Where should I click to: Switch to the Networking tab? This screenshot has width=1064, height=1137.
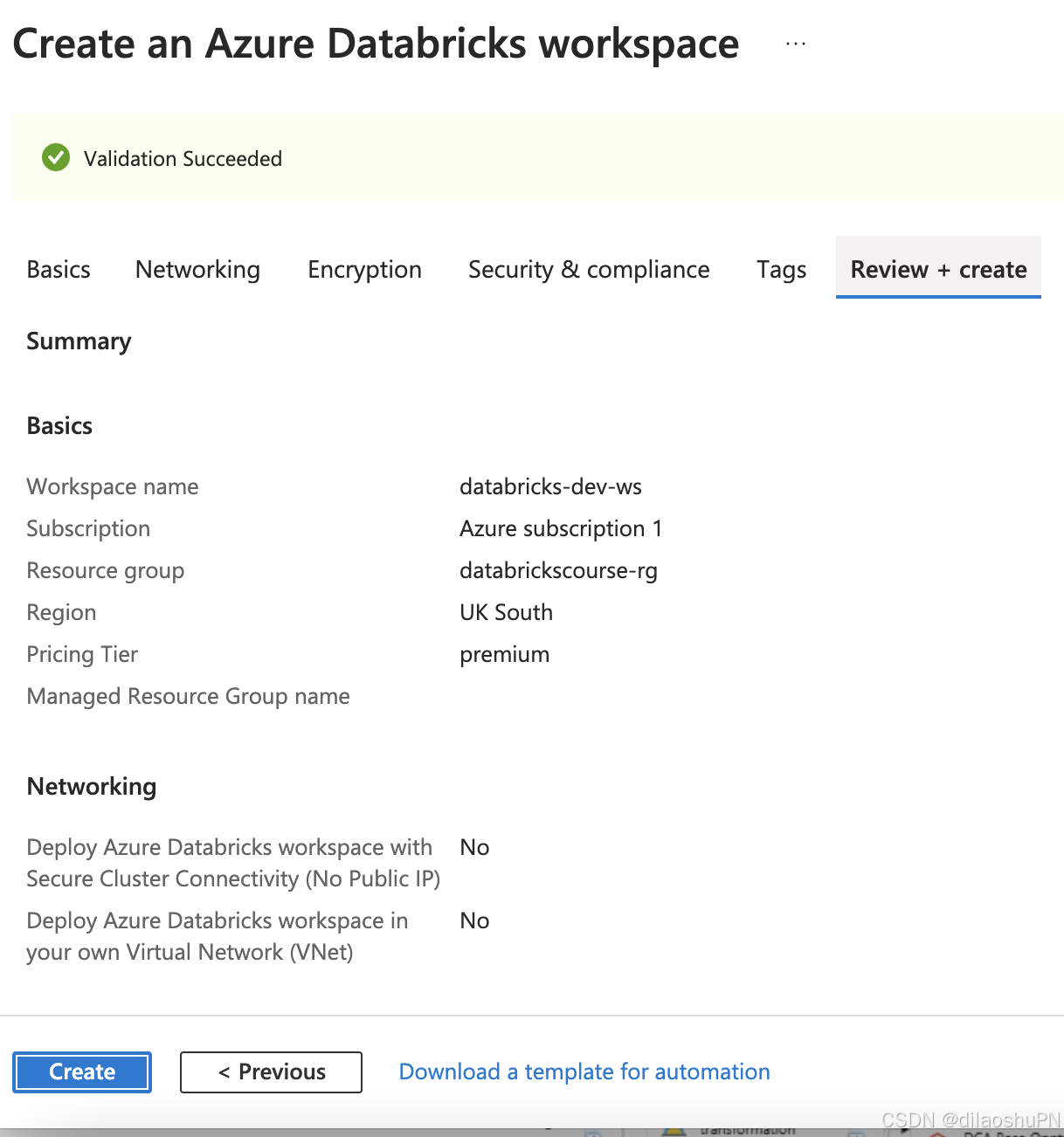(x=197, y=269)
